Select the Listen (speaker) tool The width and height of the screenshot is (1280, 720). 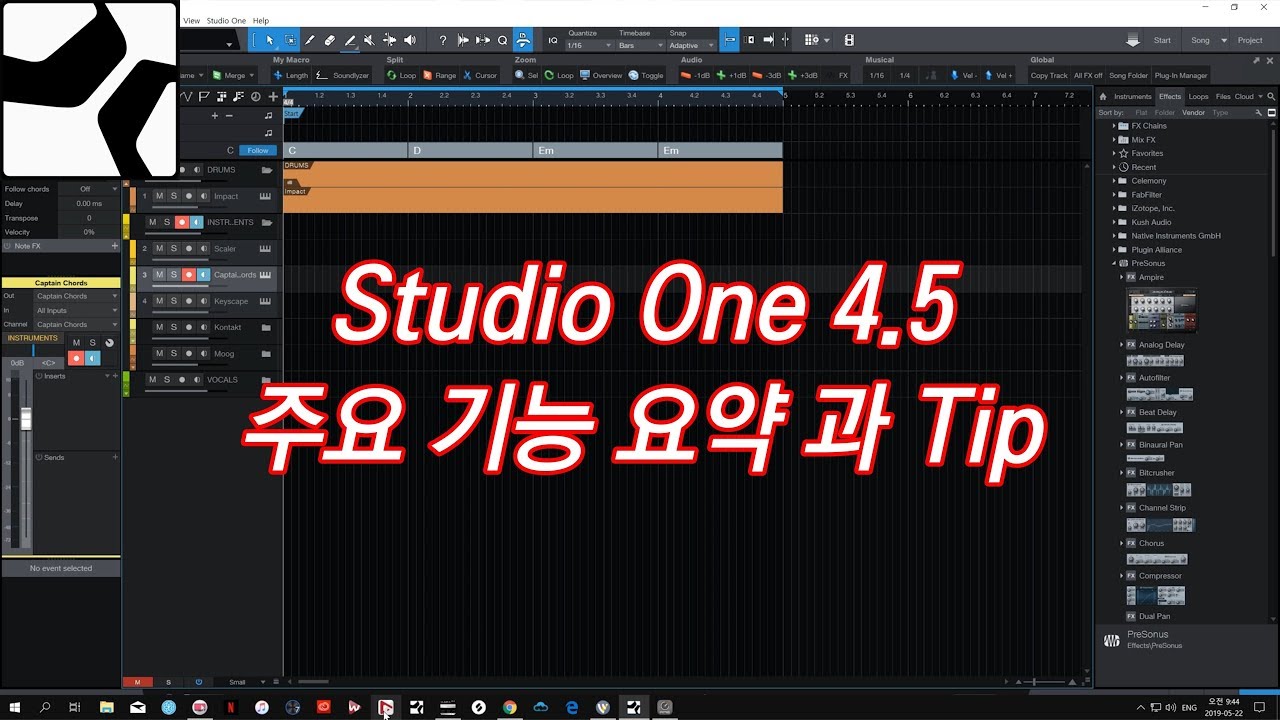(409, 40)
